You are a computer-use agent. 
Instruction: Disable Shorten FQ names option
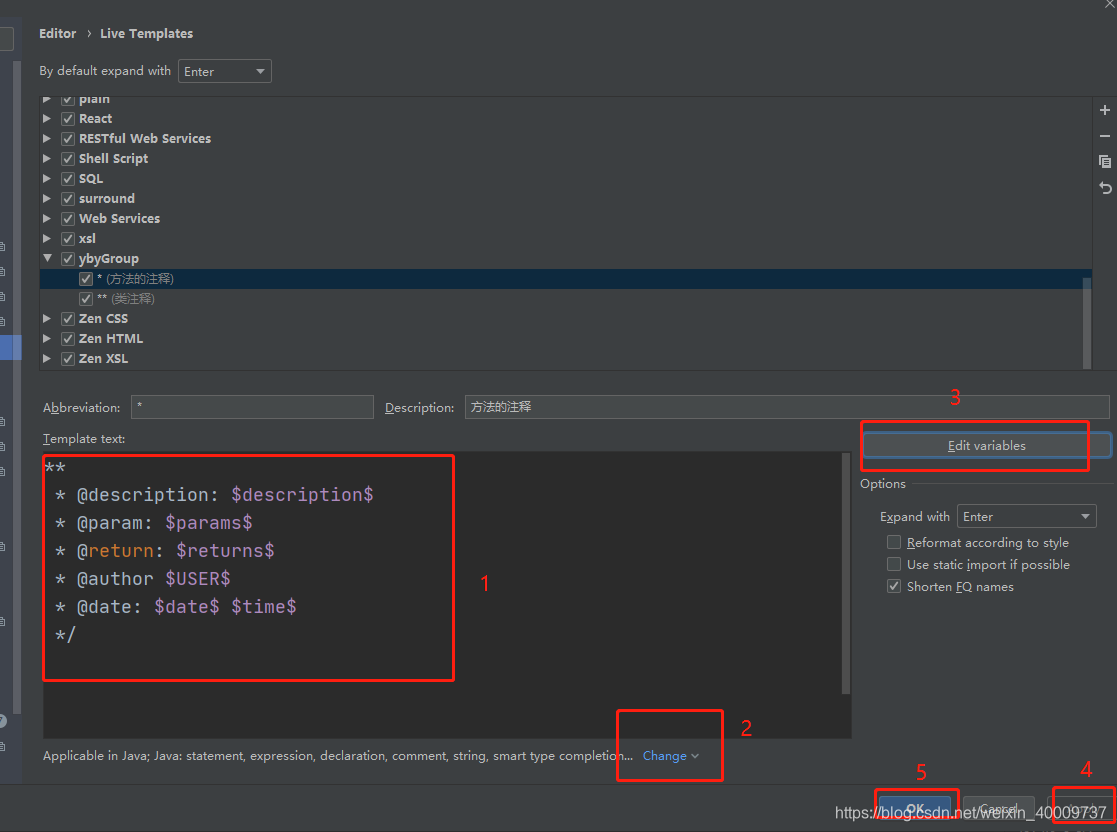point(893,586)
